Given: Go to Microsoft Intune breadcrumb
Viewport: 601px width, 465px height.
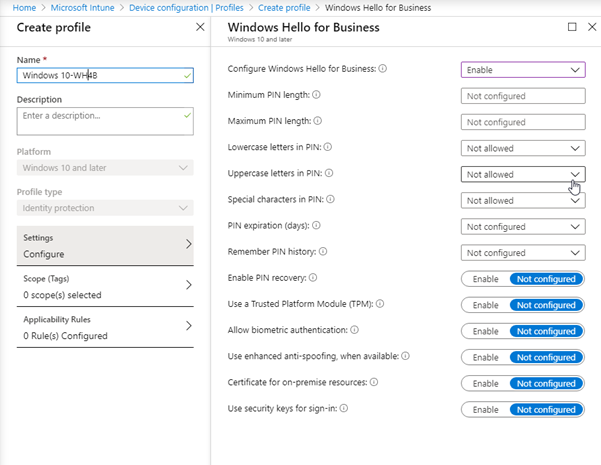Looking at the screenshot, I should [x=82, y=8].
